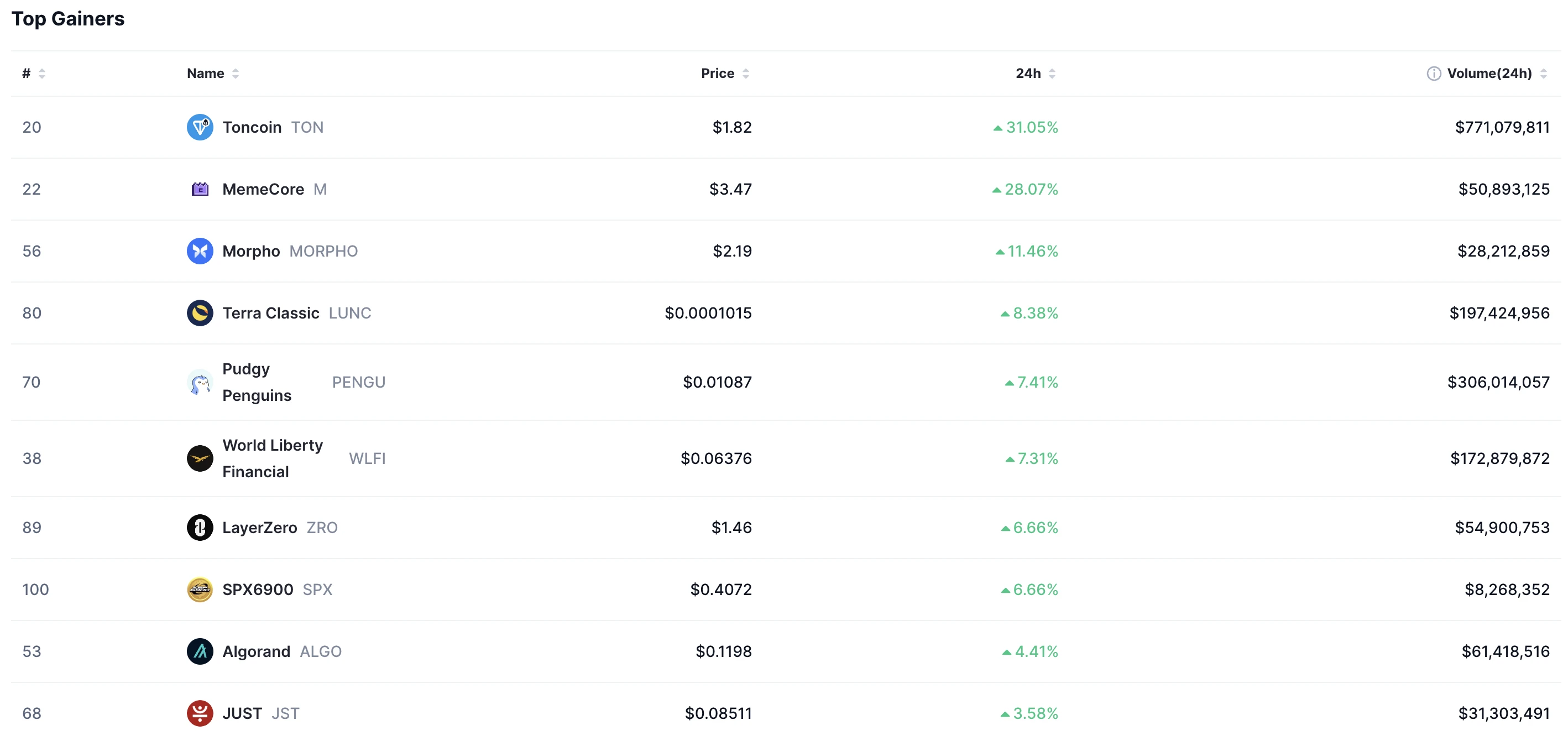Select the MemeCore table row price

[x=730, y=189]
